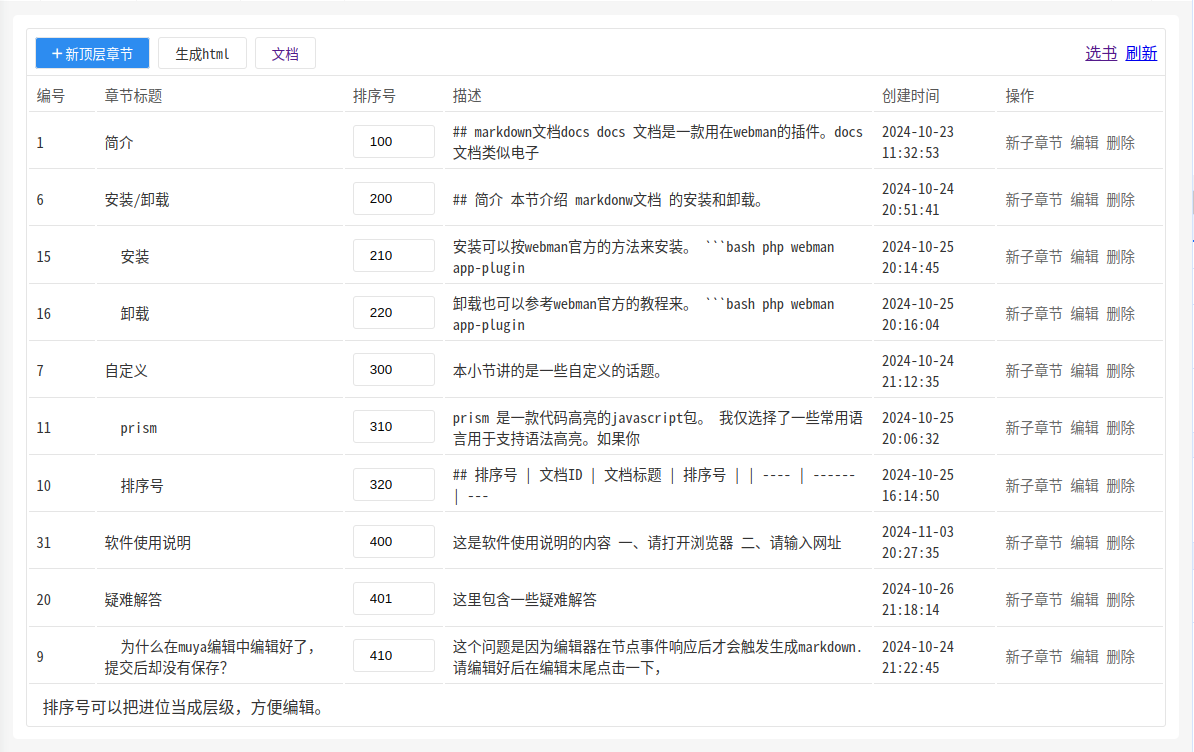This screenshot has height=752, width=1194.
Task: Click the sort number field showing 200
Action: pos(394,199)
